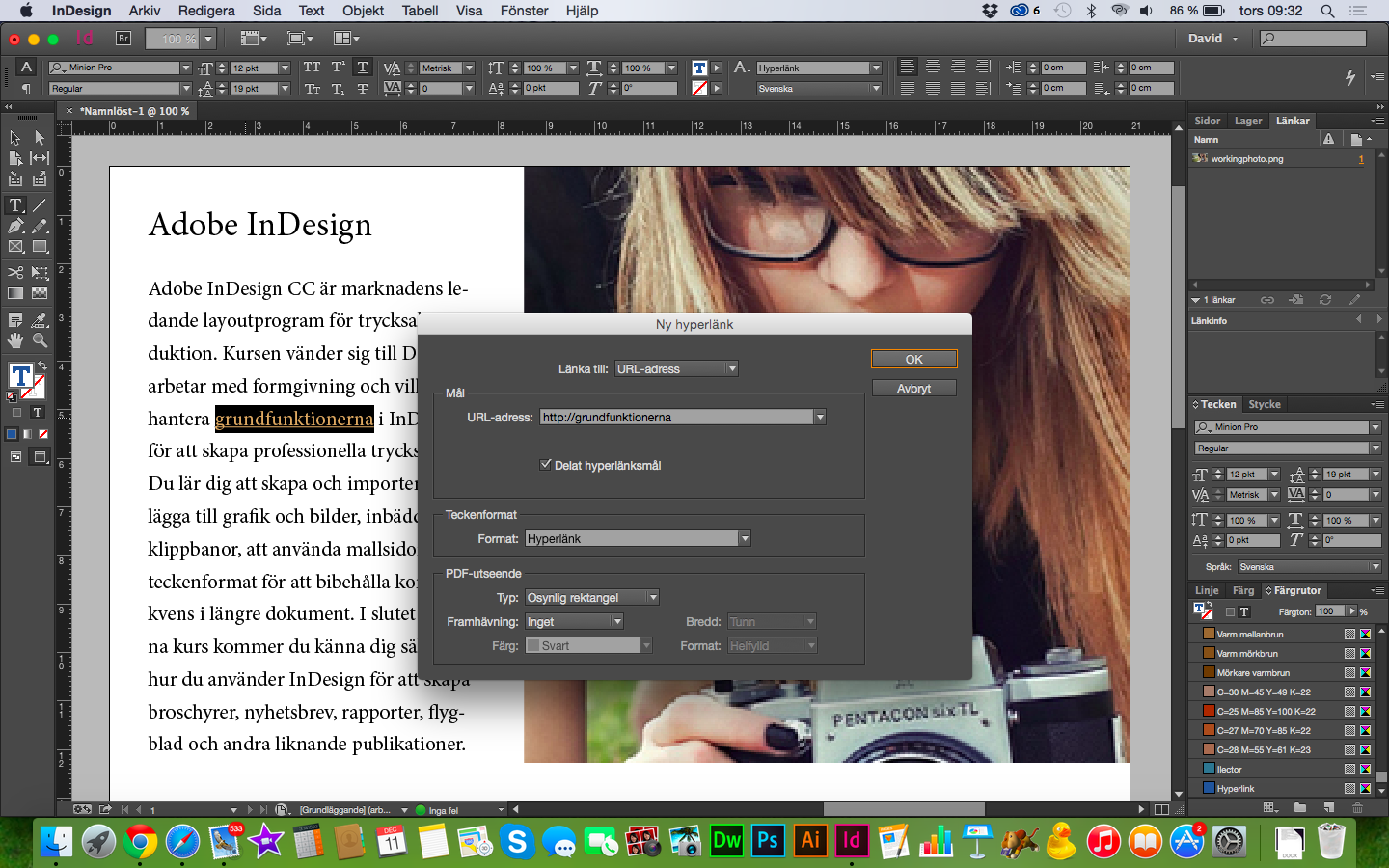This screenshot has height=868, width=1389.
Task: Open URL-adress history dropdown arrow
Action: coord(820,417)
